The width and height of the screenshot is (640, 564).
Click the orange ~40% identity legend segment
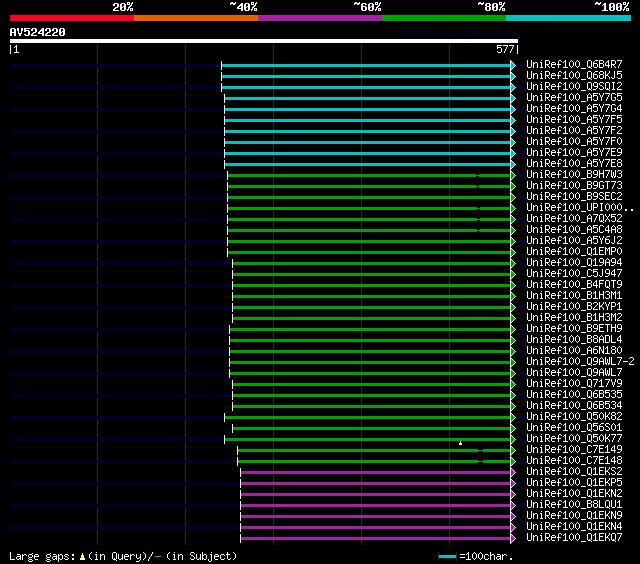[196, 18]
